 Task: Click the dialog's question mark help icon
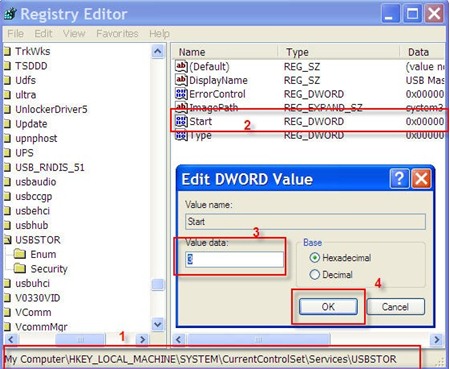coord(399,179)
